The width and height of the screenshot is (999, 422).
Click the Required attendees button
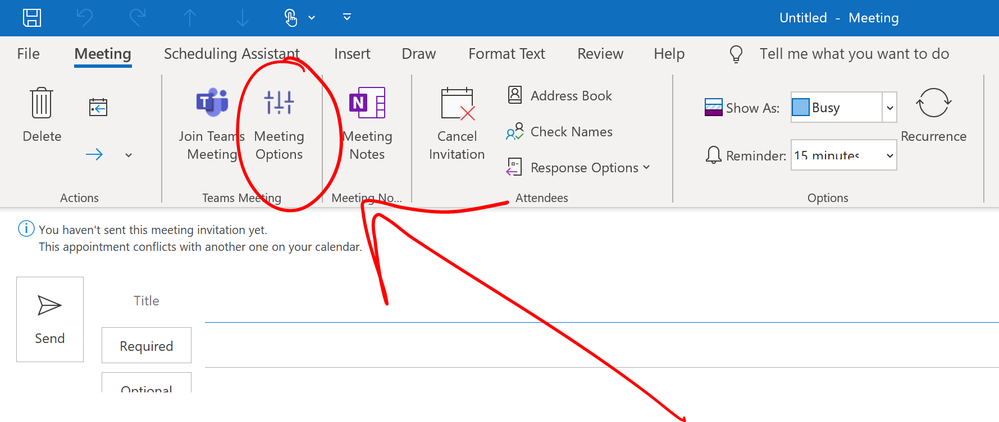[147, 346]
